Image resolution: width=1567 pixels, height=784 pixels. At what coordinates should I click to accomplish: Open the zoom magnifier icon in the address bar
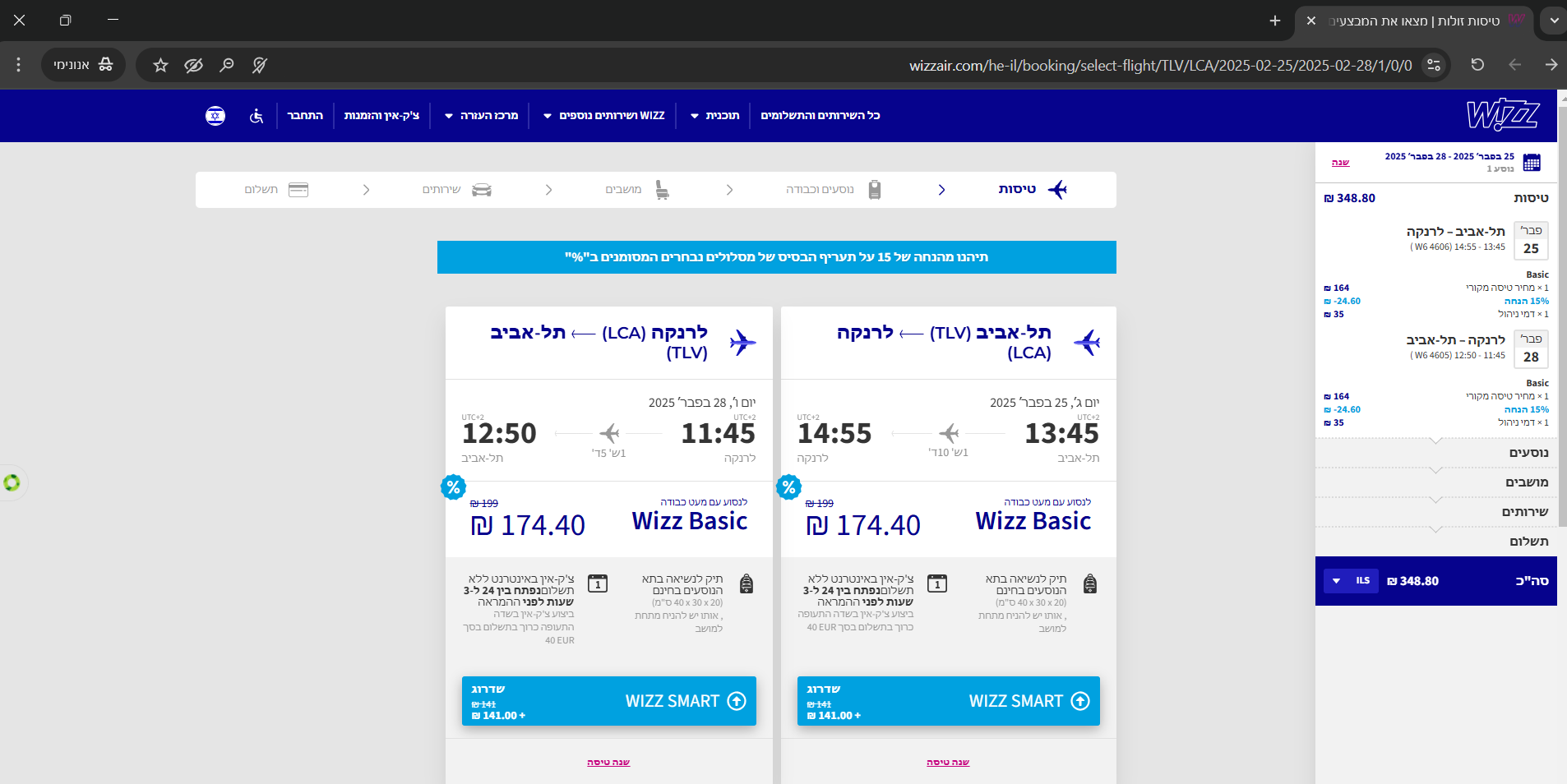click(x=227, y=65)
